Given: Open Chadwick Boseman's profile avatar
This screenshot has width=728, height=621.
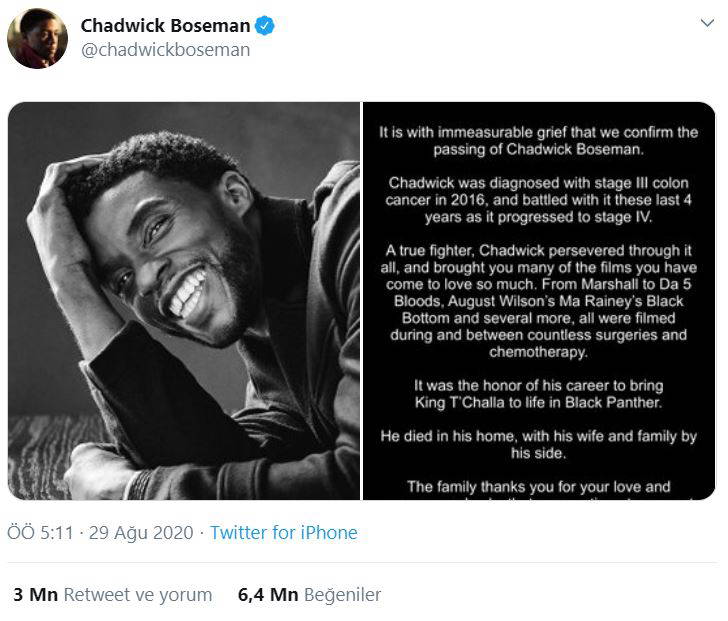Looking at the screenshot, I should (37, 39).
